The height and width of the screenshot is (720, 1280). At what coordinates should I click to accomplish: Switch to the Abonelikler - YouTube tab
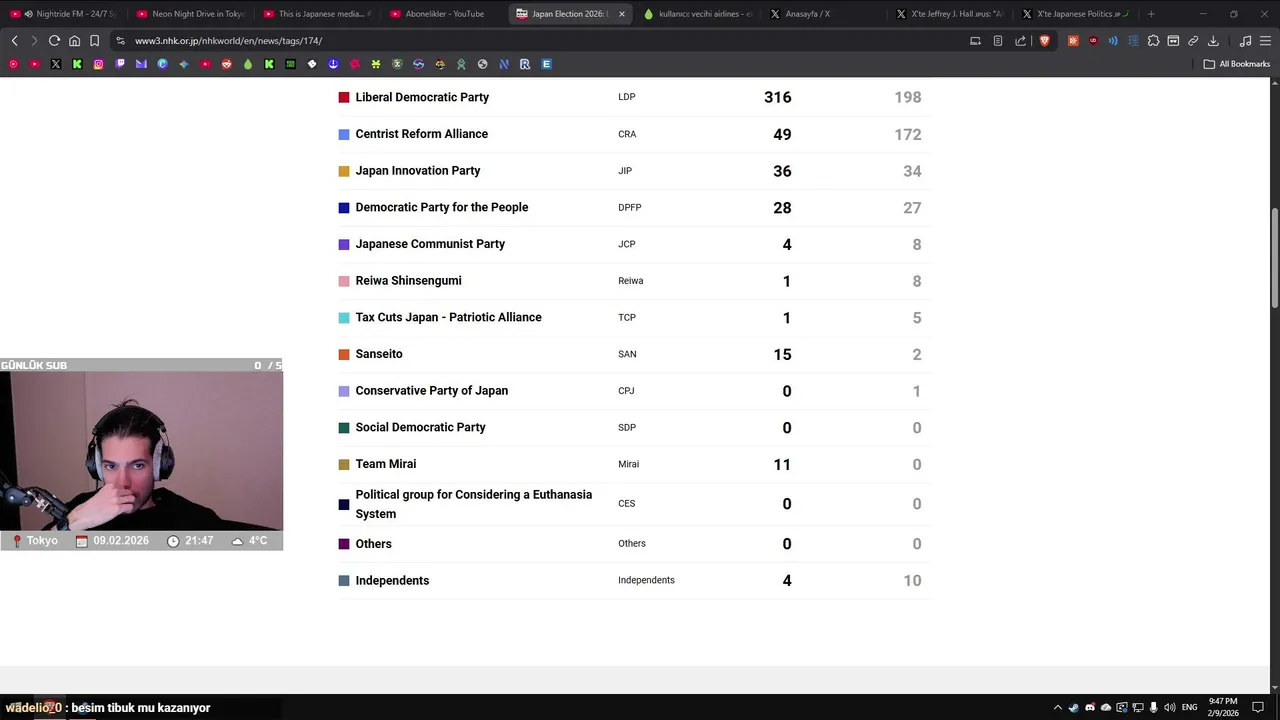[x=443, y=14]
